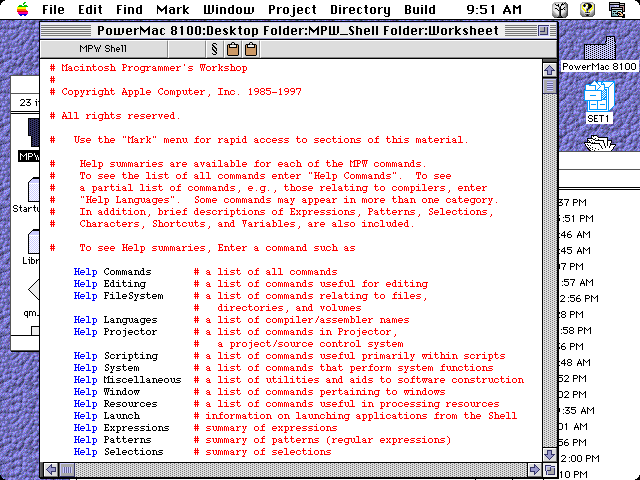Click the comment 'a project/source control system'
Image resolution: width=640 pixels, height=480 pixels.
coord(310,344)
